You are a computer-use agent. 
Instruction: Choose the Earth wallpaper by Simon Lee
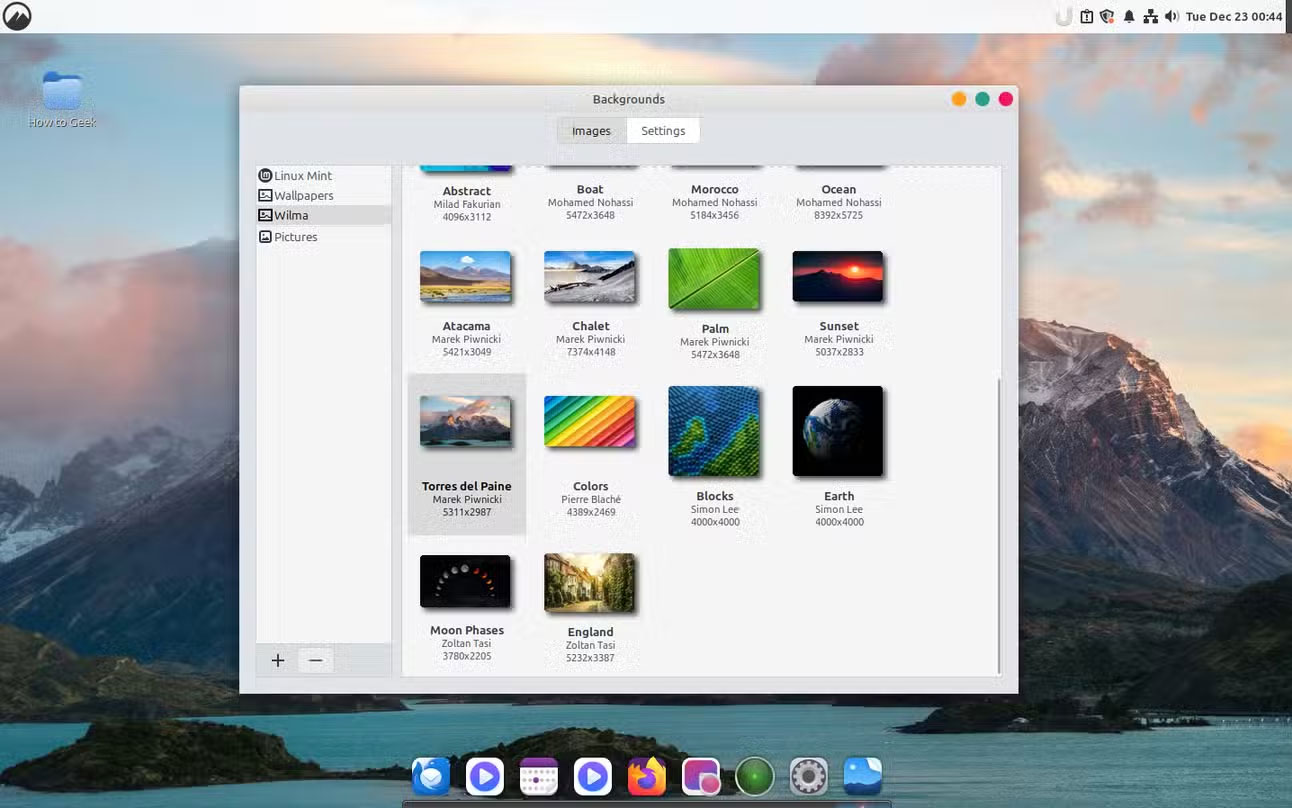[x=838, y=430]
